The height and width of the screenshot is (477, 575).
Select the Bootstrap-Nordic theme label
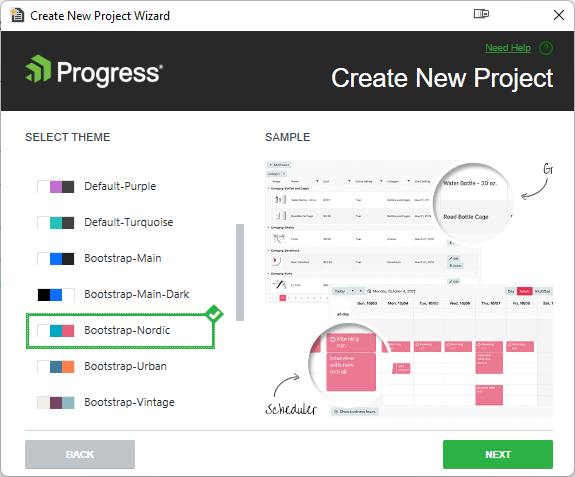127,330
